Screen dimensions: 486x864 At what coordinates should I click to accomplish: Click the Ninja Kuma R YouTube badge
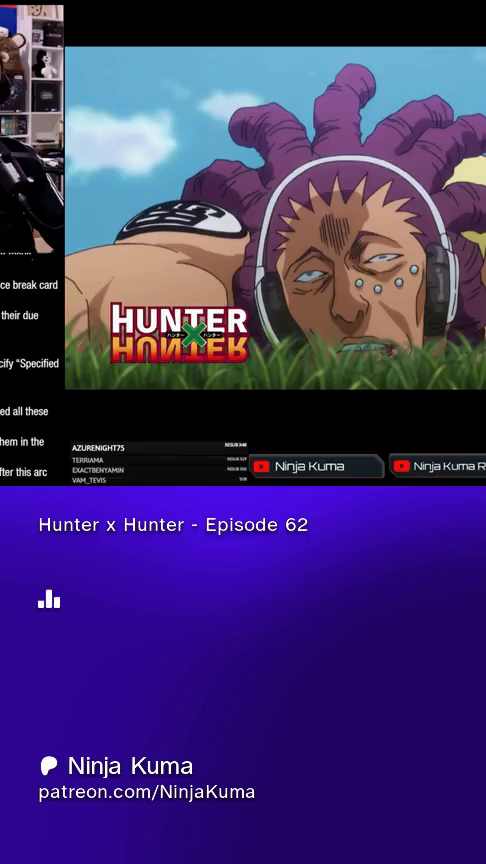[x=438, y=466]
